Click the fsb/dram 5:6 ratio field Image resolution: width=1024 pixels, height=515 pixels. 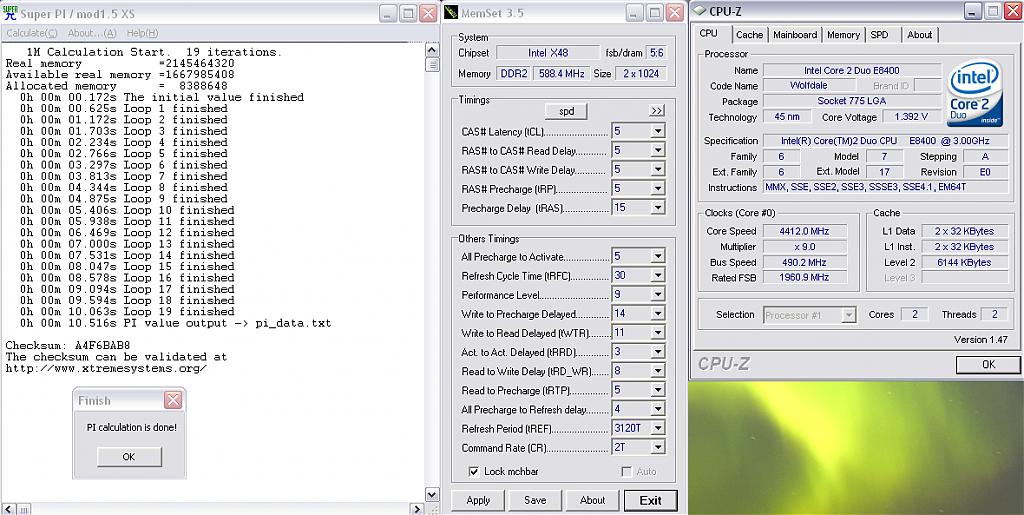656,53
